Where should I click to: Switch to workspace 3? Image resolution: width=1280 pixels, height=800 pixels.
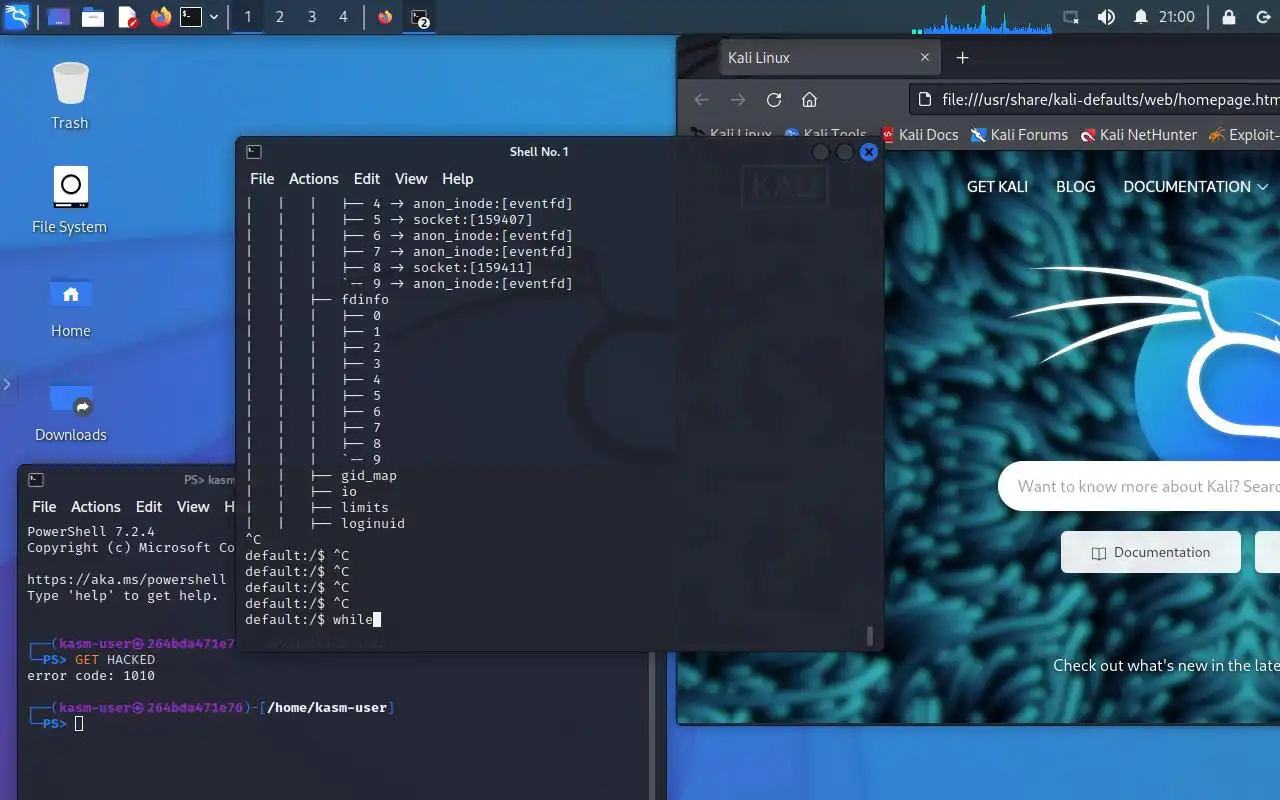312,17
